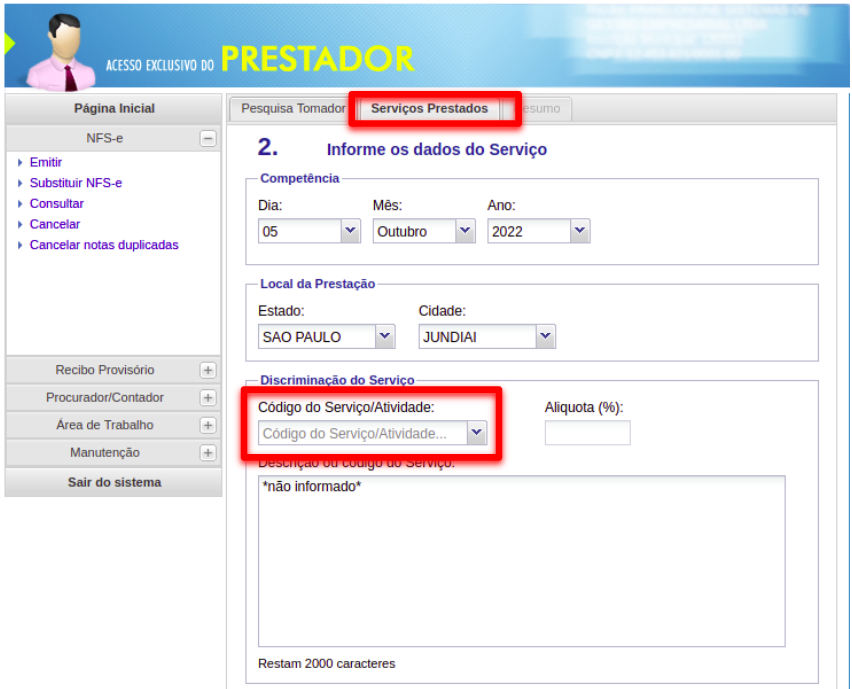
Task: Expand Recibo Provisório plus icon
Action: point(207,370)
